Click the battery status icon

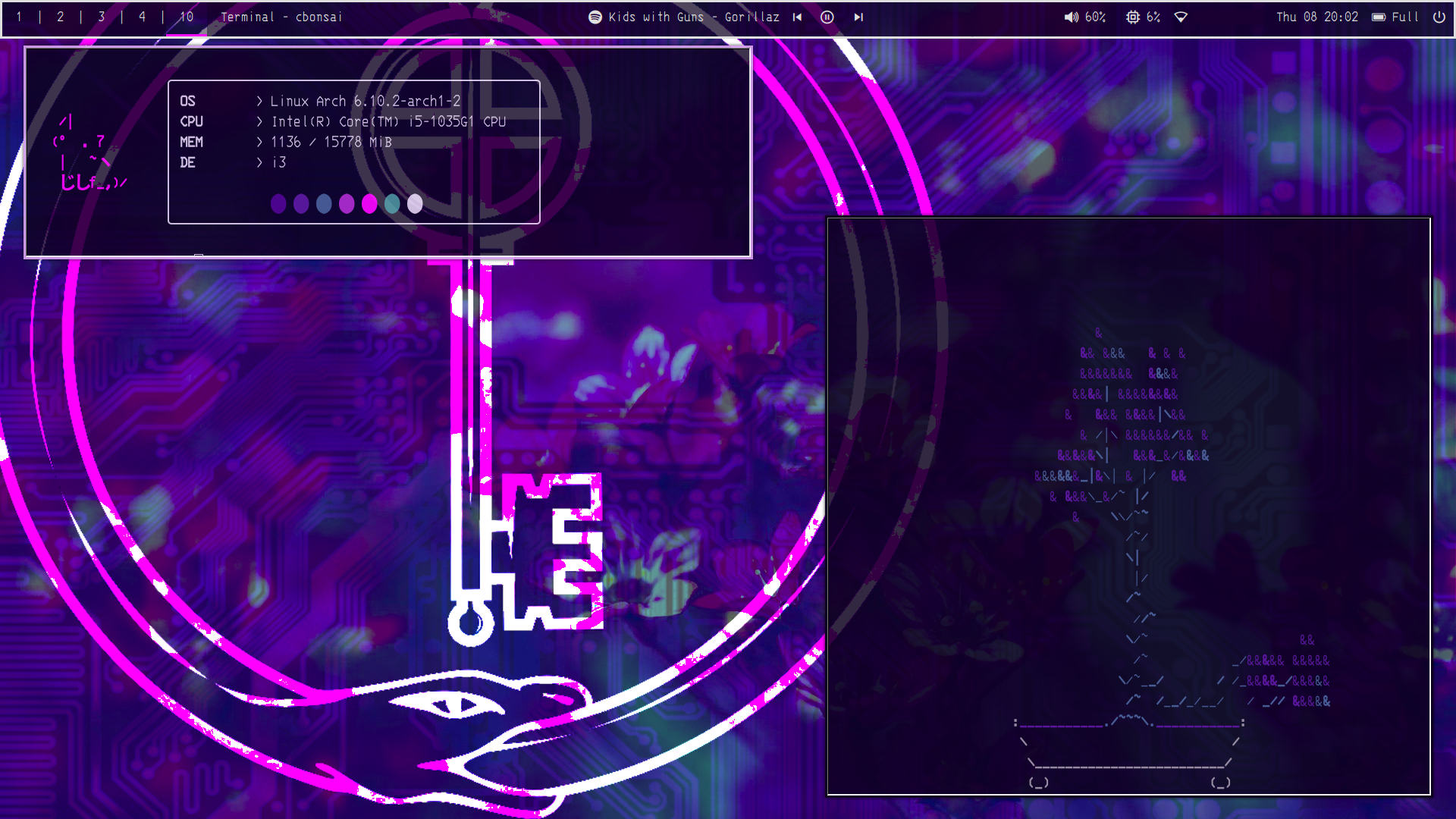coord(1379,17)
